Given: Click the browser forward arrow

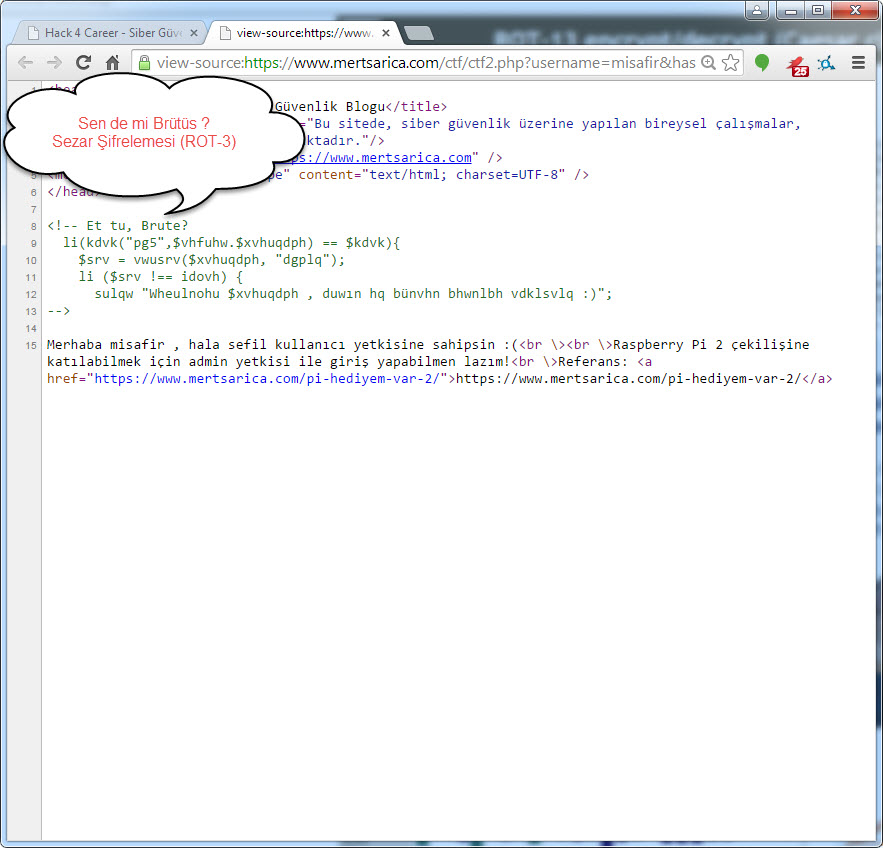Looking at the screenshot, I should point(54,62).
